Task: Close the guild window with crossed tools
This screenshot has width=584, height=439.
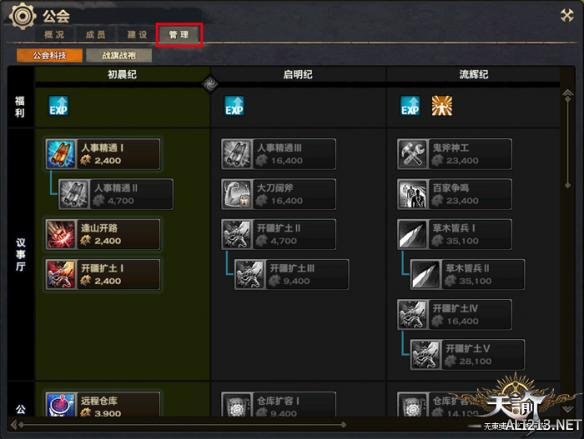Action: pos(567,16)
